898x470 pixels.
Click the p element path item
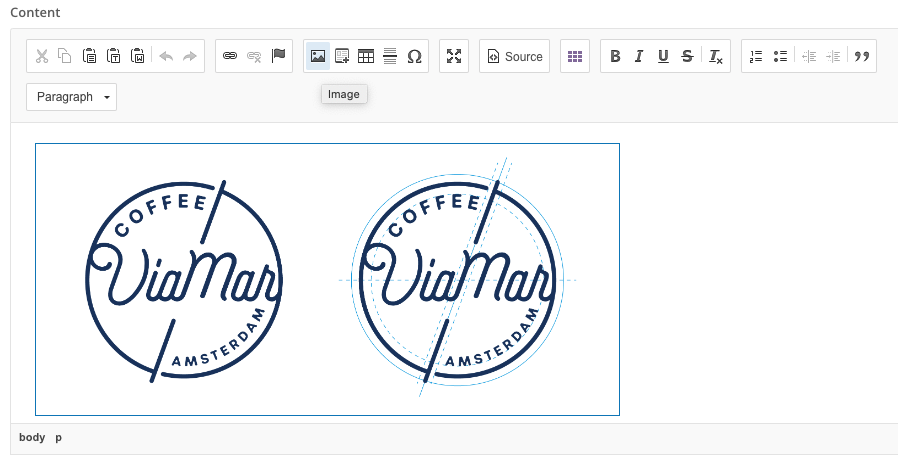58,437
